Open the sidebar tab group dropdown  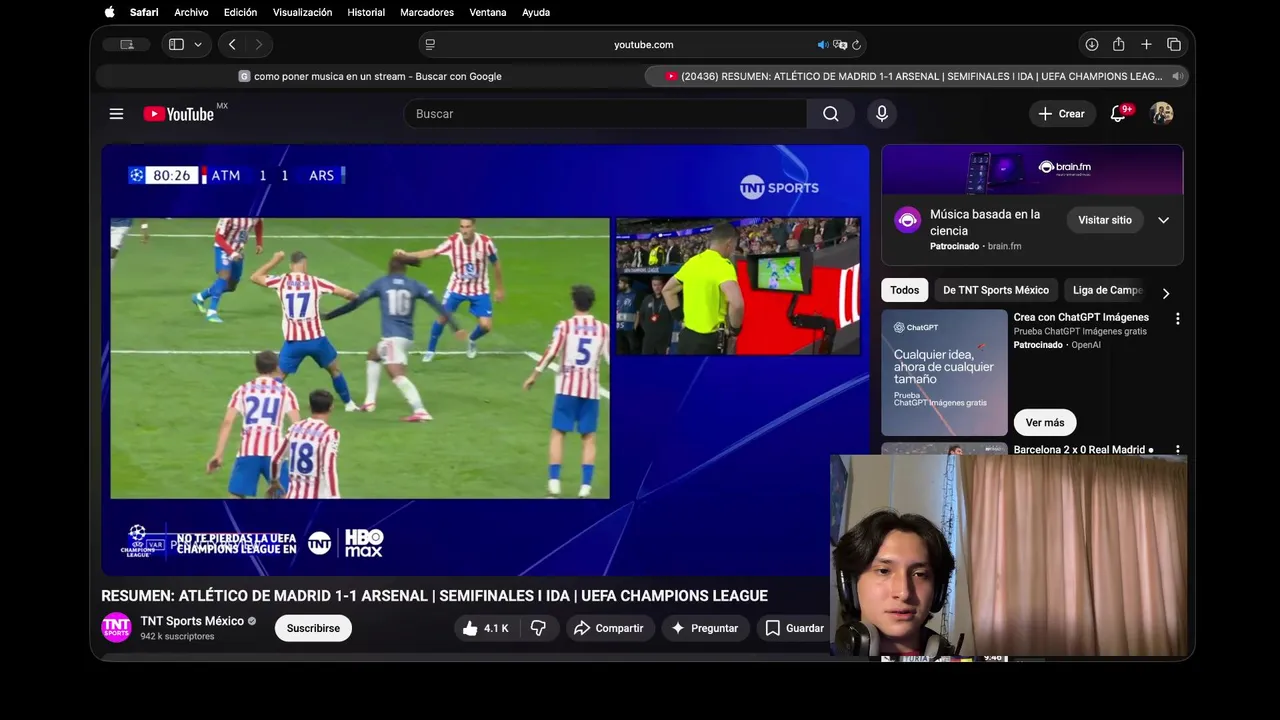tap(198, 44)
